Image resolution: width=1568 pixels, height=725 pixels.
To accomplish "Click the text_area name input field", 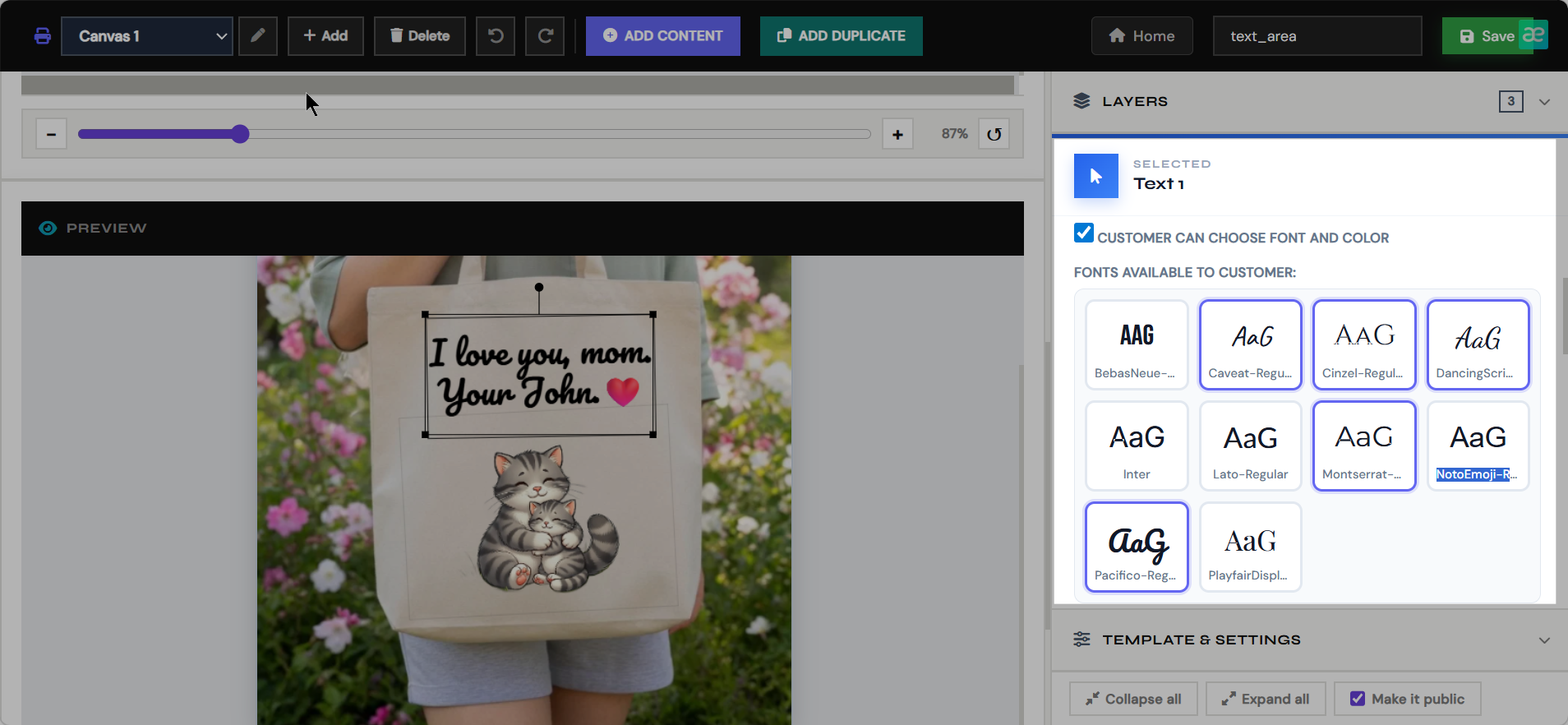I will pos(1317,36).
